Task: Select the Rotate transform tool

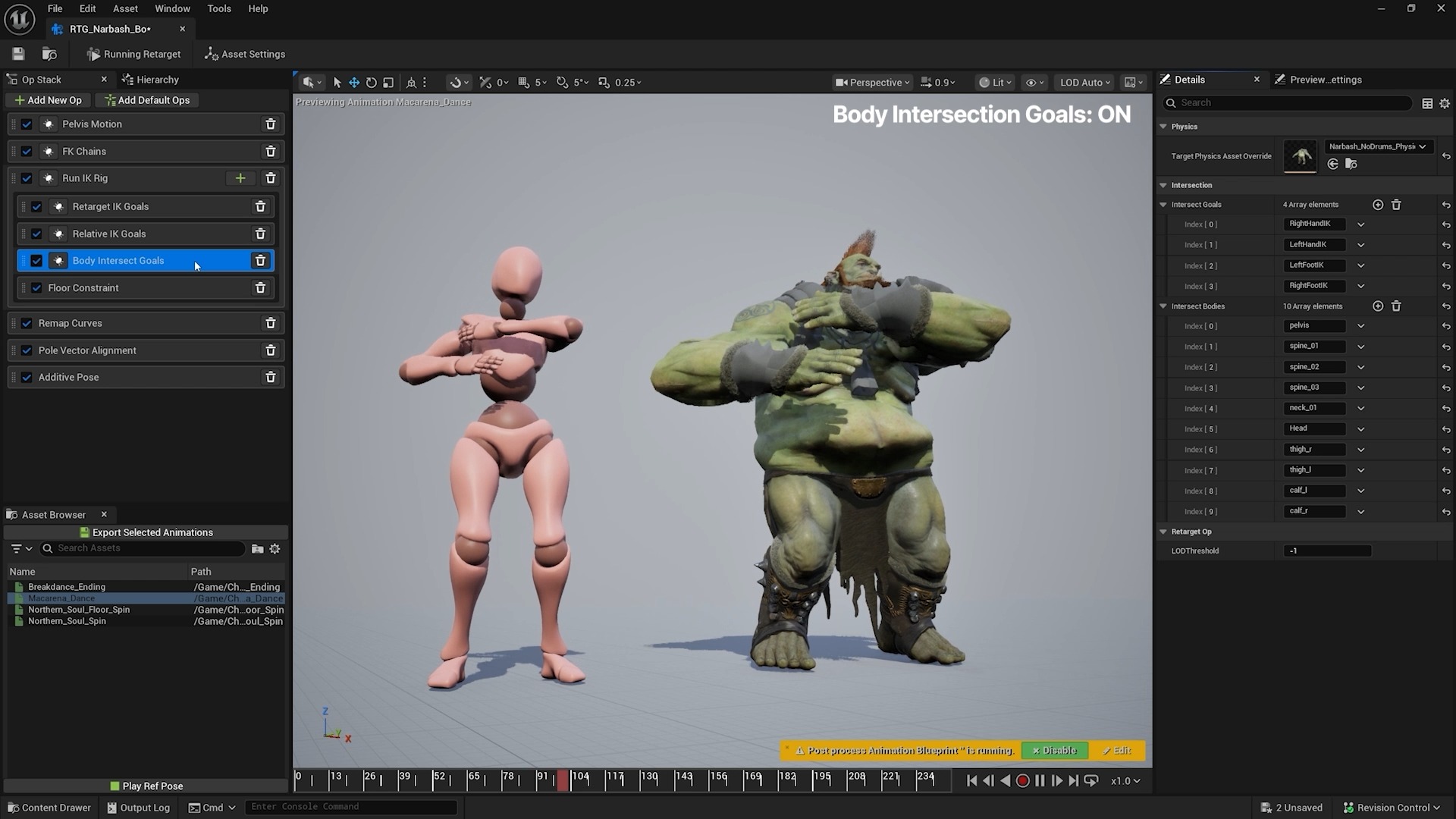Action: tap(371, 82)
